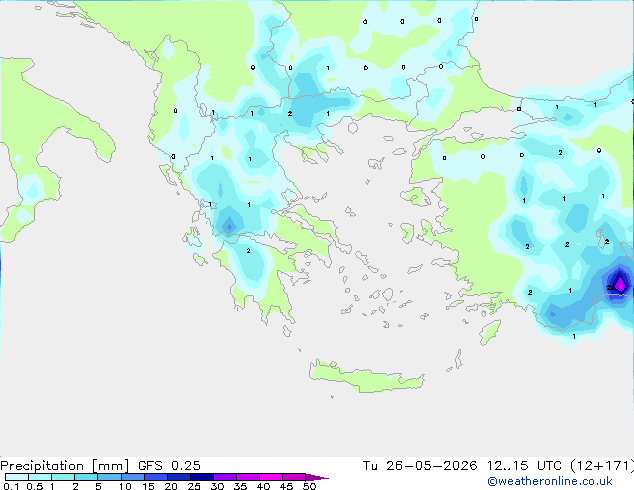
Task: Click the legend label '45'
Action: pyautogui.click(x=286, y=486)
